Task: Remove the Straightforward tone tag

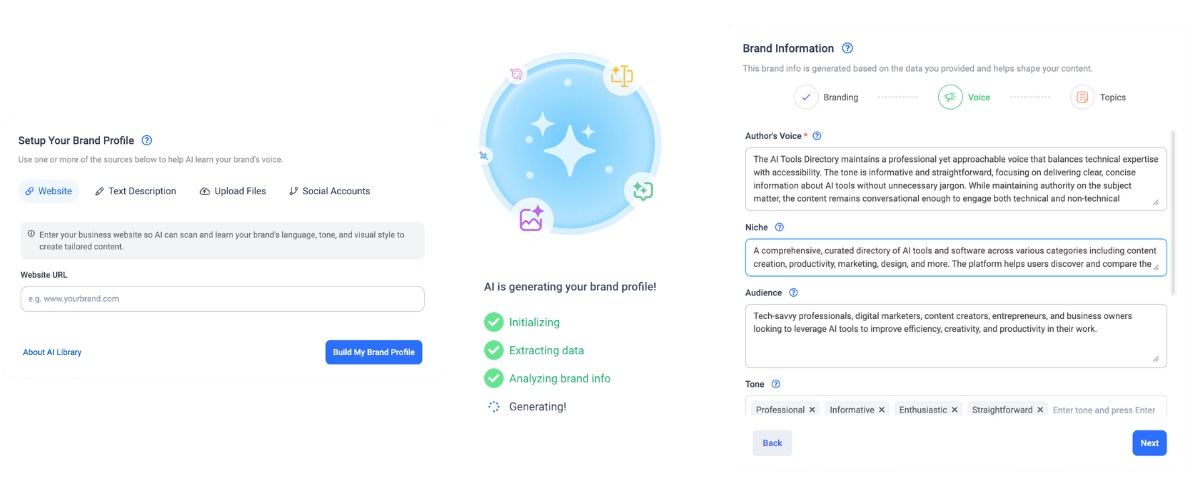Action: pos(1040,410)
